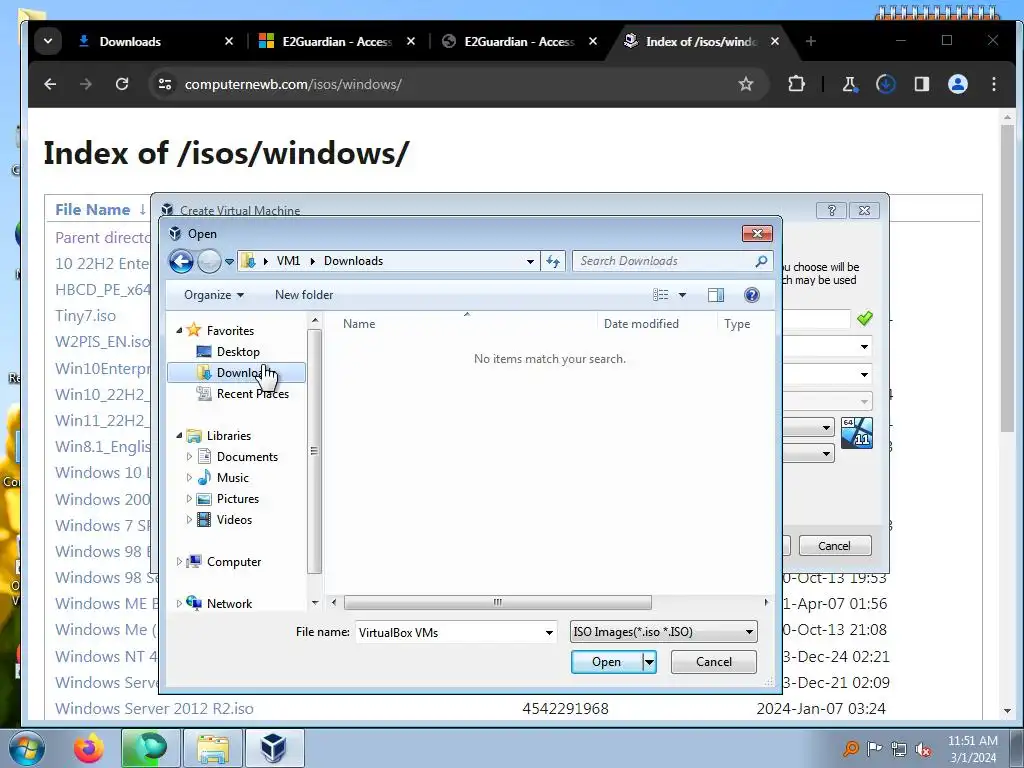
Task: Open the Chrome profile avatar
Action: point(958,84)
